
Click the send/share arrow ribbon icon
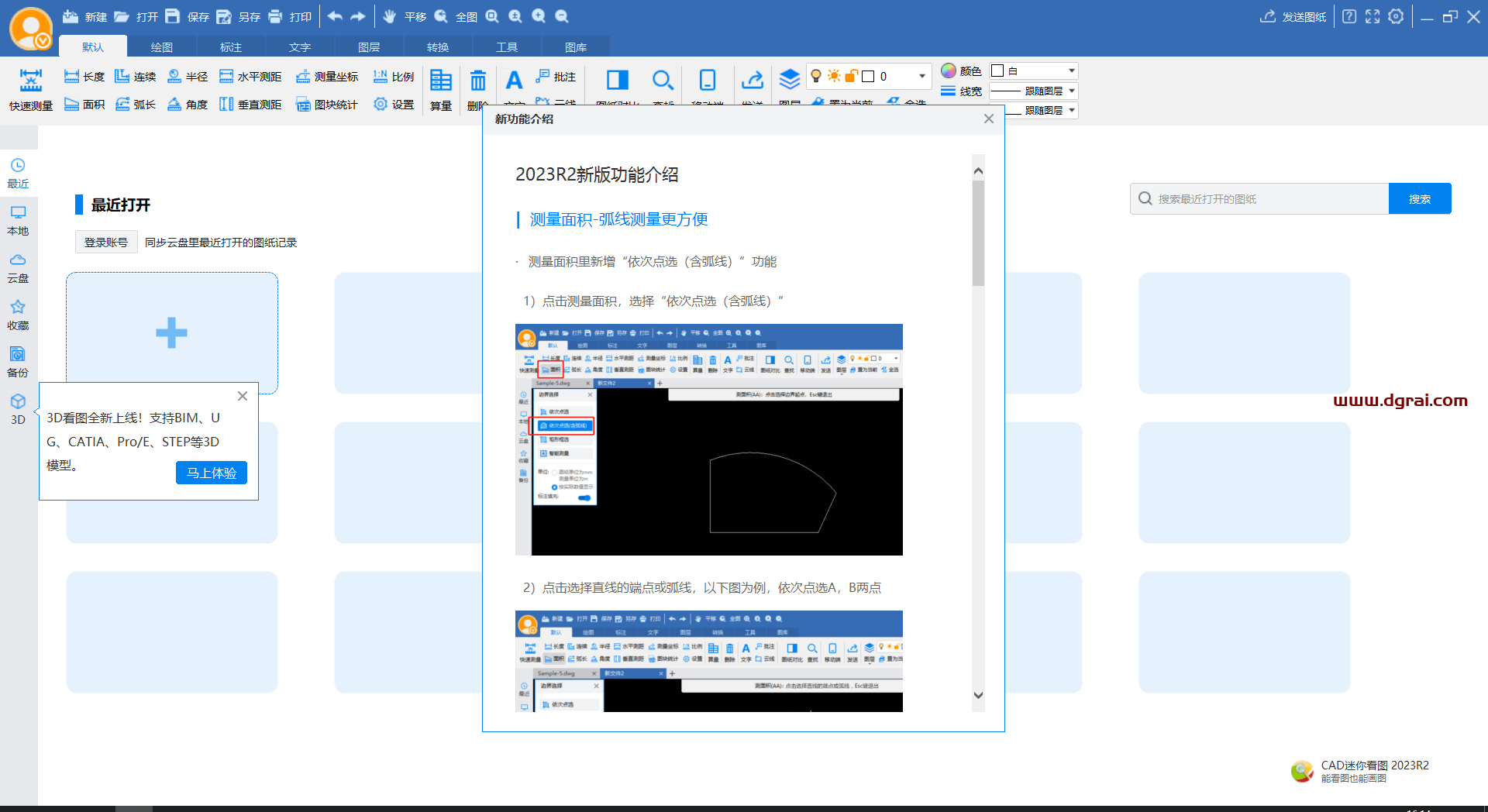pos(752,80)
